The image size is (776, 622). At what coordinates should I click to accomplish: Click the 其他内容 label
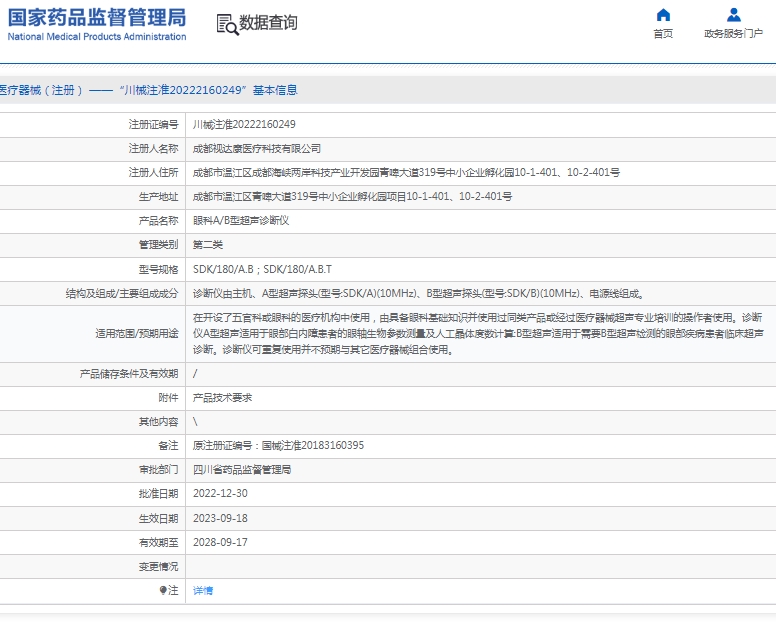tap(158, 422)
